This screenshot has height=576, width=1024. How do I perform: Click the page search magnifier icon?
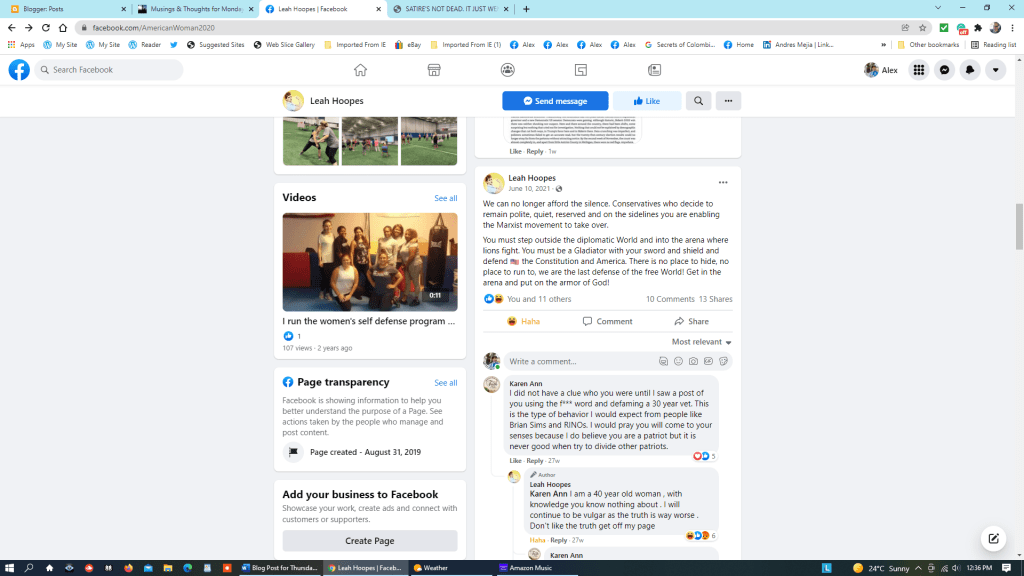coord(698,101)
